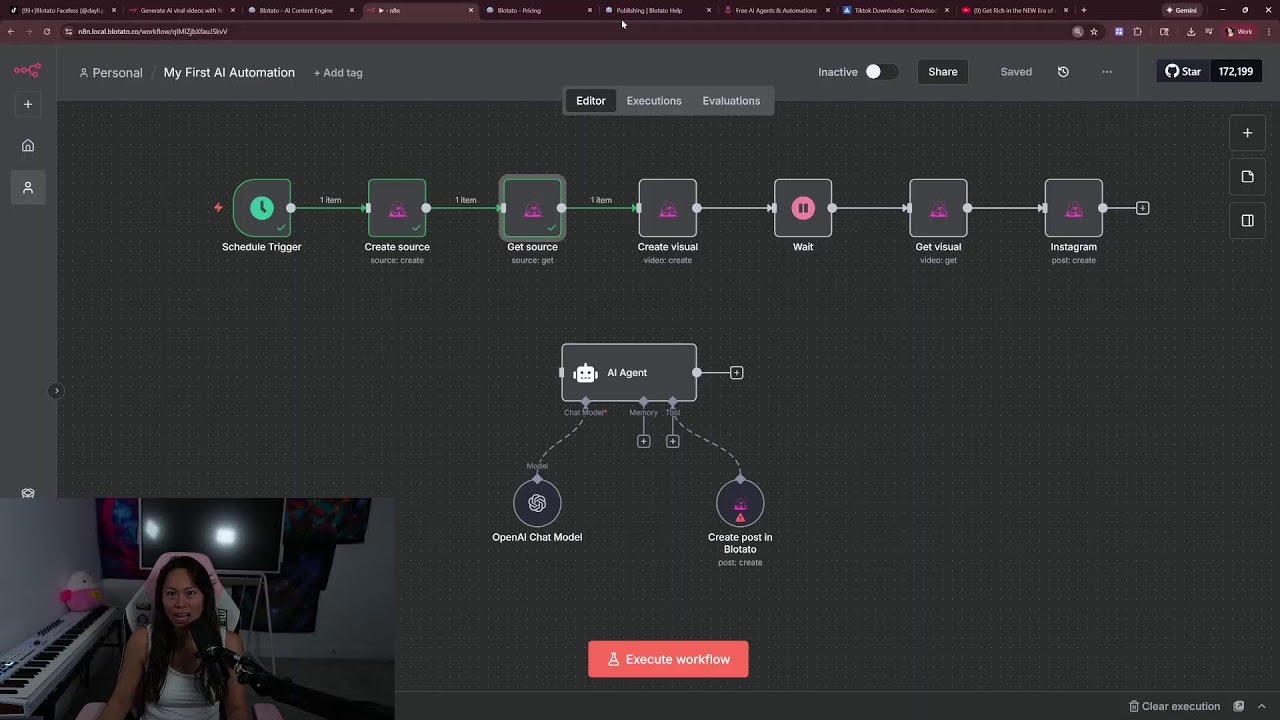Select the Get visual node
The image size is (1280, 720).
pos(938,208)
